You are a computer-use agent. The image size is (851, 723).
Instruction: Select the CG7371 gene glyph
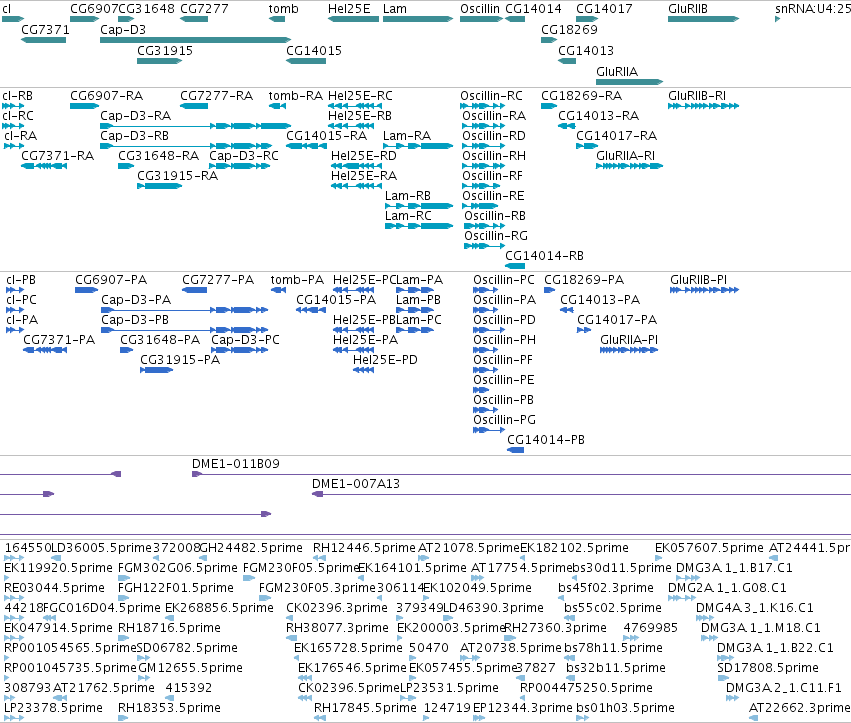click(43, 40)
